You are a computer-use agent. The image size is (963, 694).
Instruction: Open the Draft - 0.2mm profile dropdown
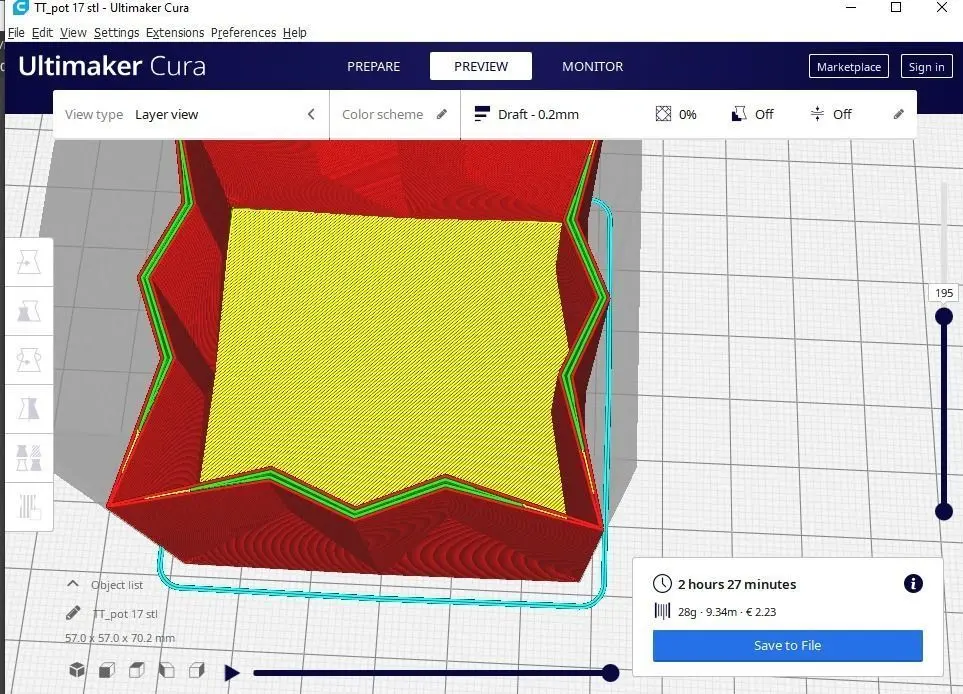(688, 114)
